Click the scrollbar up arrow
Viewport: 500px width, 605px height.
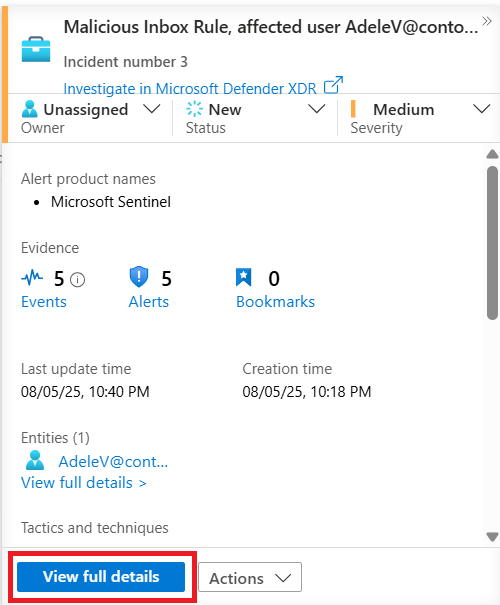pos(492,154)
